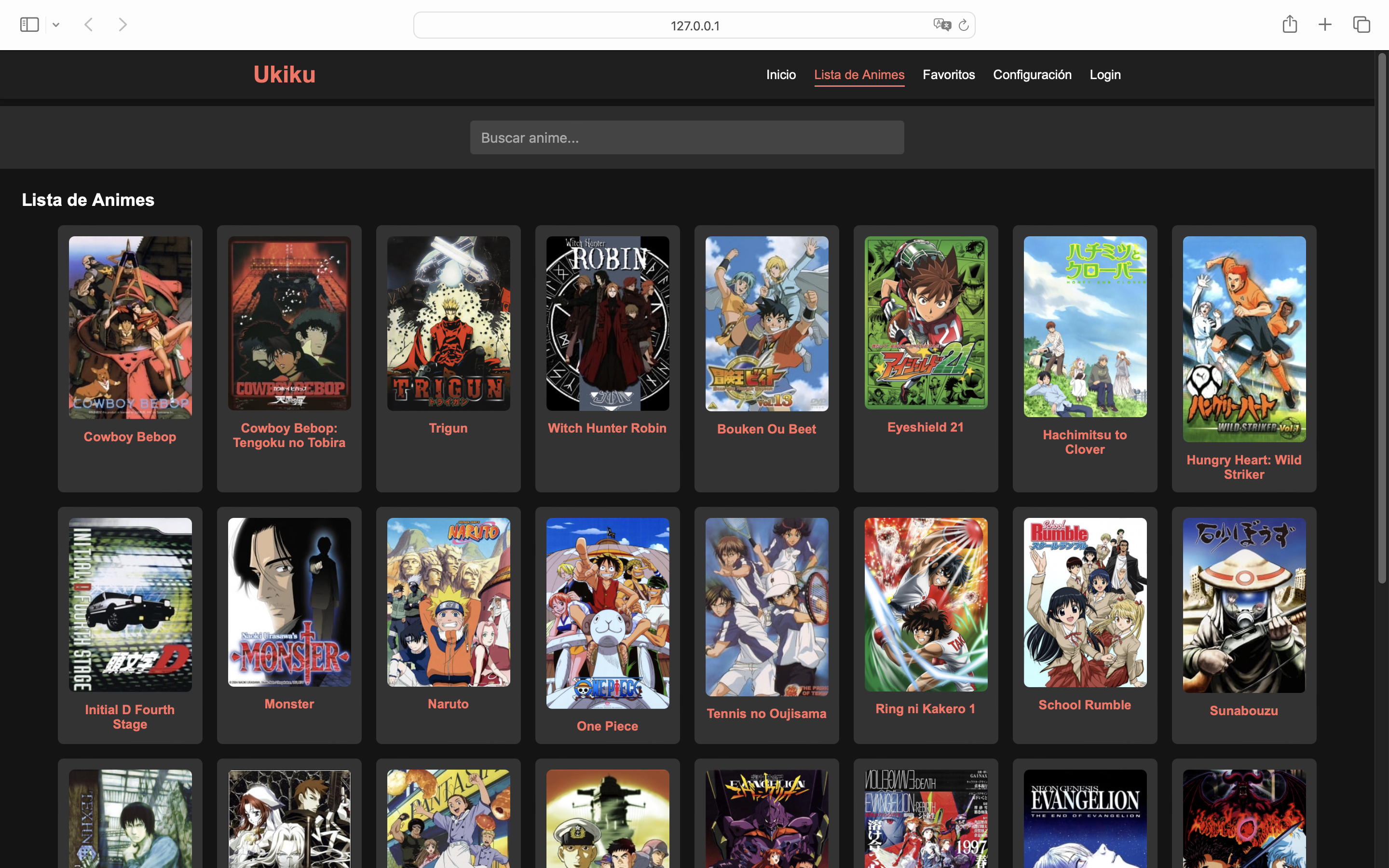This screenshot has height=868, width=1389.
Task: Open Cowboy Bebop: Tengoku no Tobira poster
Action: [289, 323]
